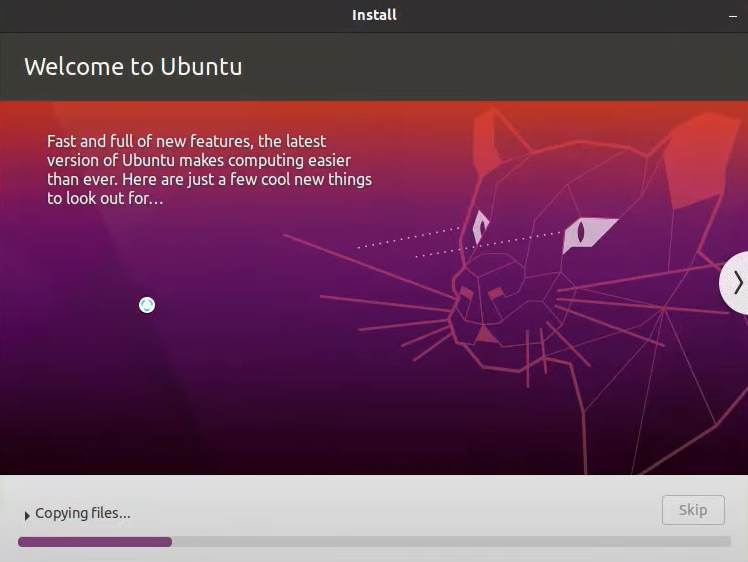Viewport: 748px width, 562px height.
Task: Select the 'Welcome to Ubuntu' heading
Action: click(133, 66)
